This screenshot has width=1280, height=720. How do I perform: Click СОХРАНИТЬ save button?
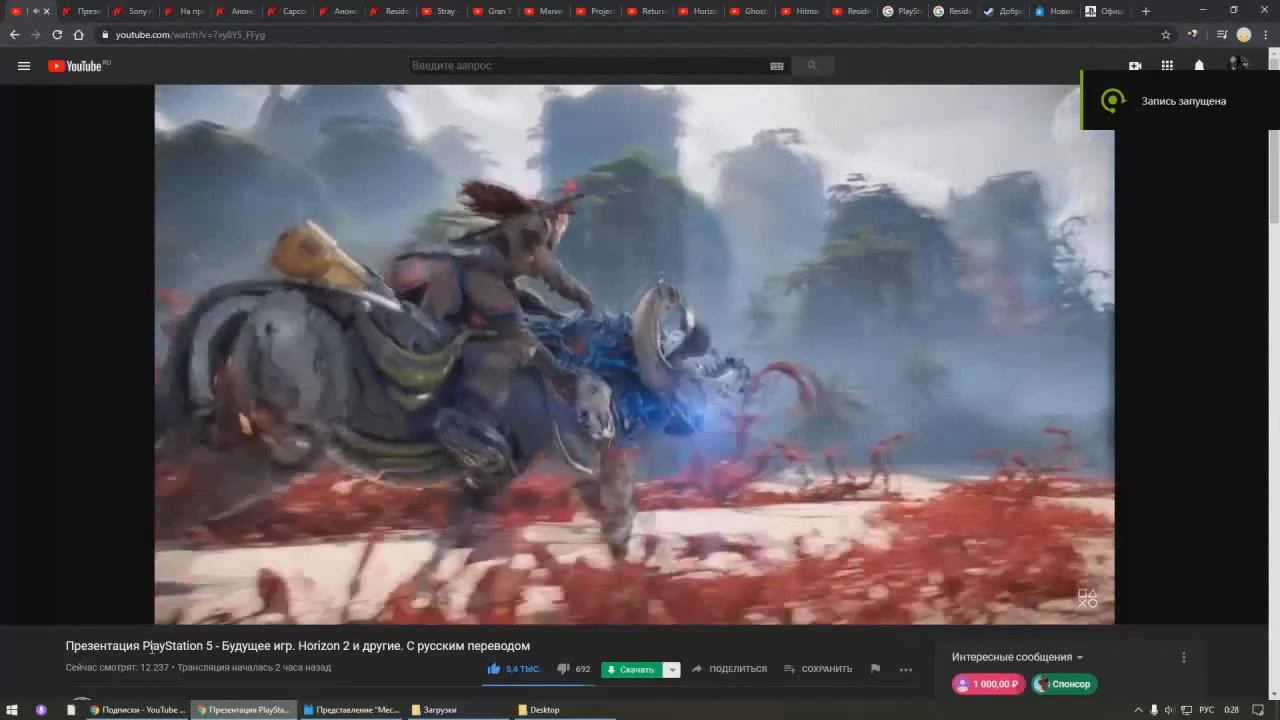point(818,669)
